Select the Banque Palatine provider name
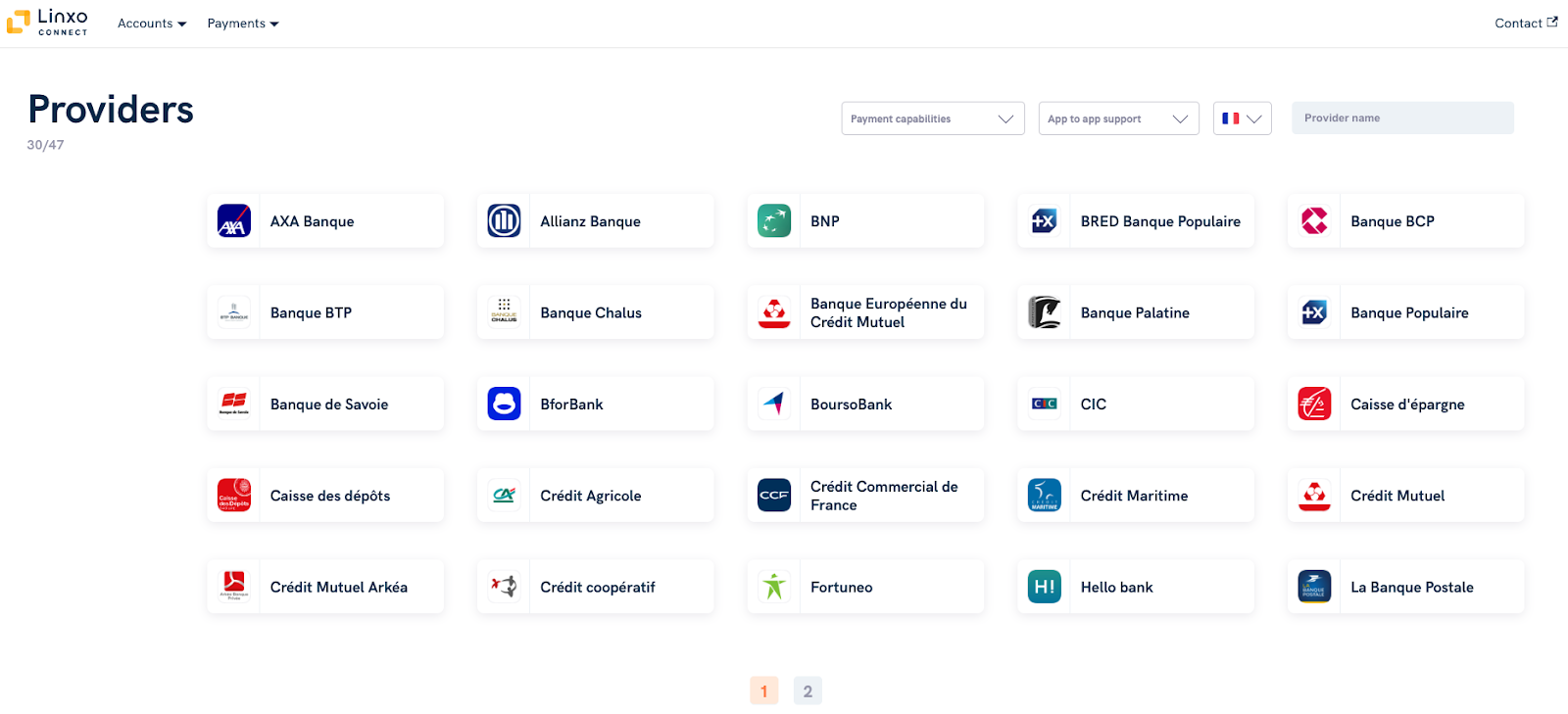This screenshot has width=1568, height=714. 1135,312
